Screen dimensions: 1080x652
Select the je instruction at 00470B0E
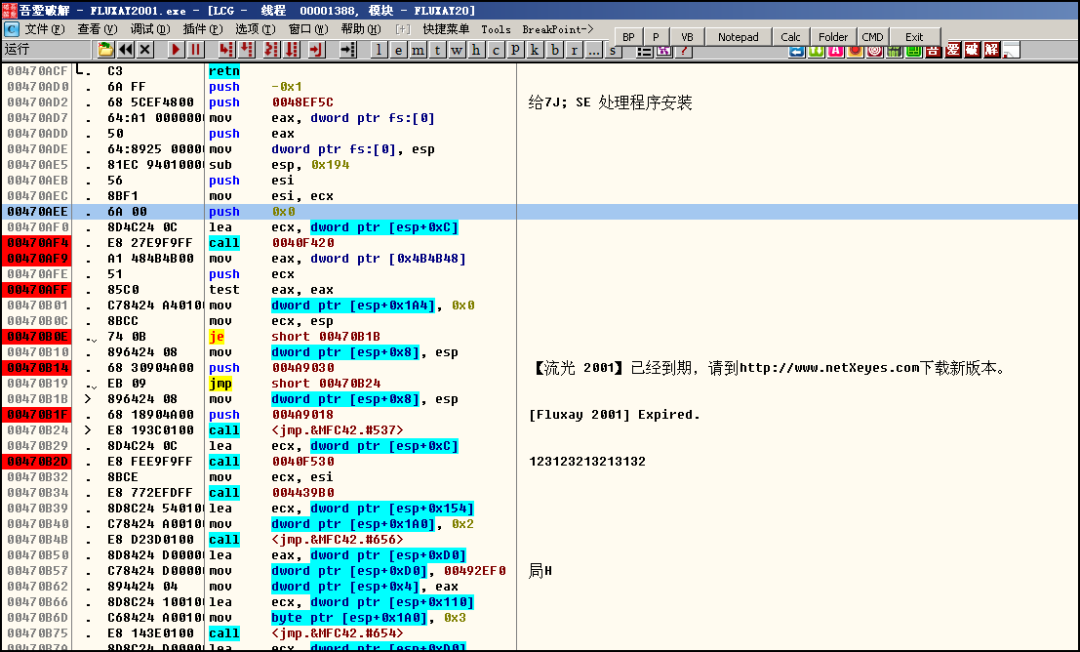217,337
